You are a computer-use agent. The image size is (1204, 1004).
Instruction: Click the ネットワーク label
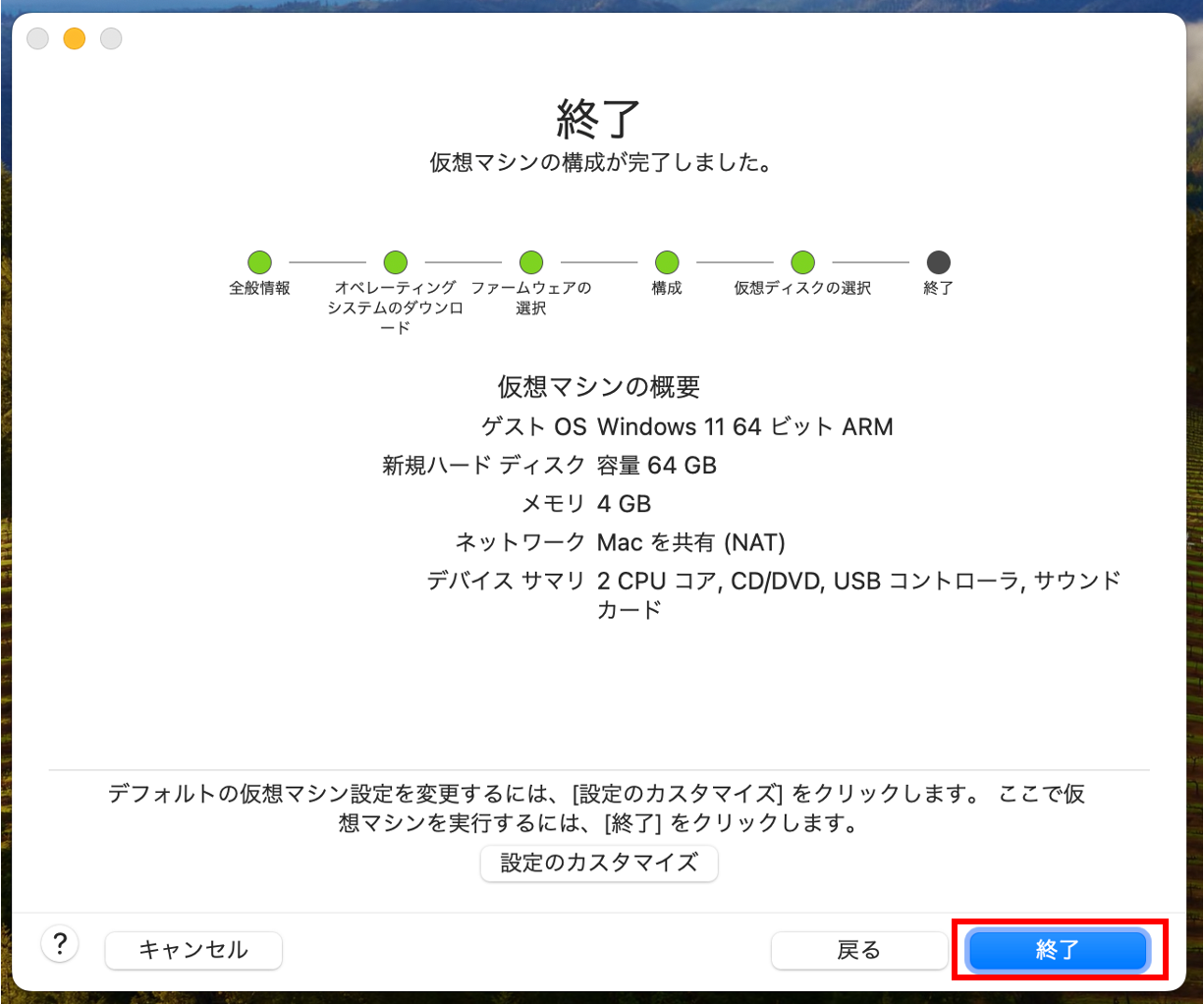pos(520,542)
